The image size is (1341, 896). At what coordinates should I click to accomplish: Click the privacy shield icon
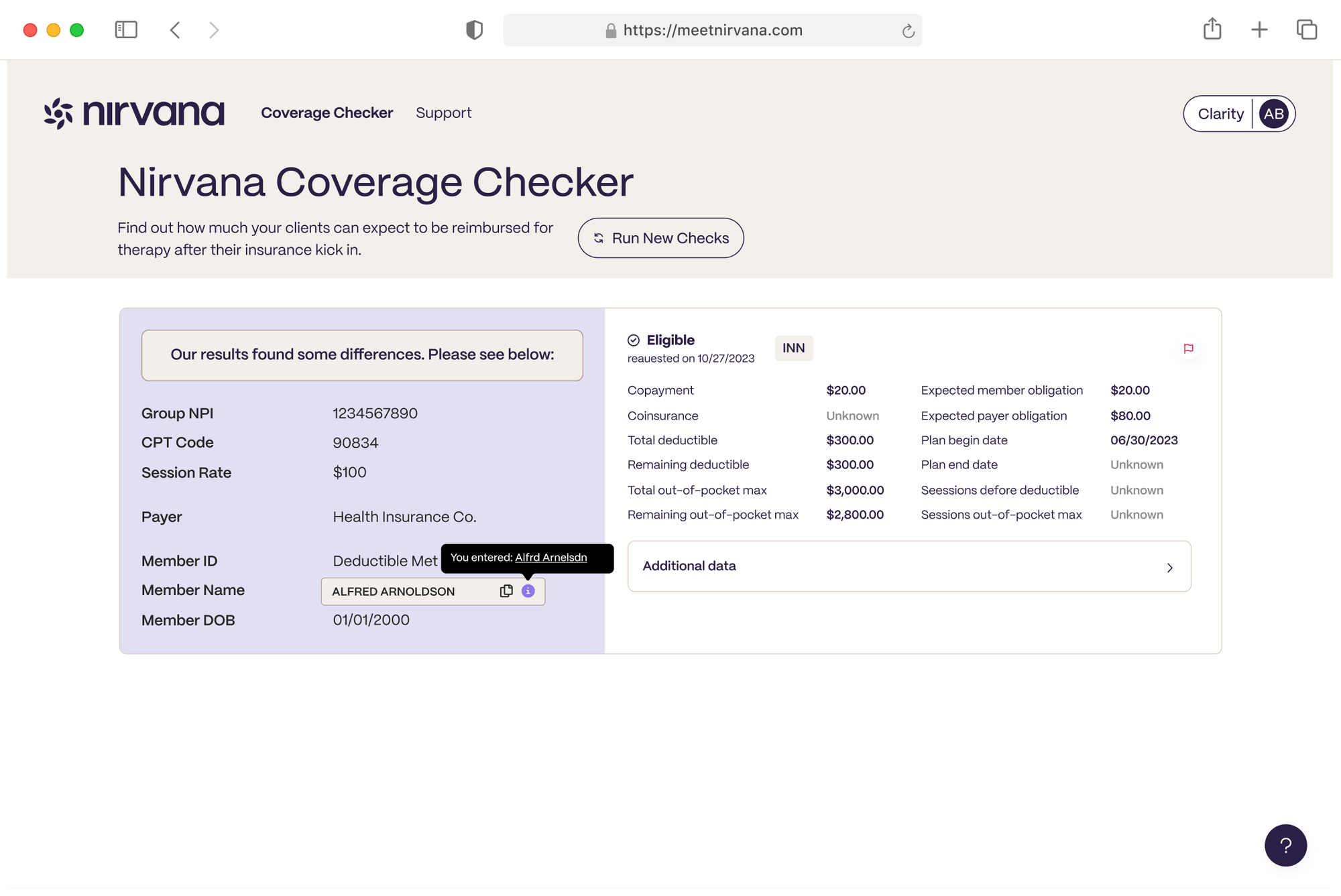pyautogui.click(x=474, y=30)
